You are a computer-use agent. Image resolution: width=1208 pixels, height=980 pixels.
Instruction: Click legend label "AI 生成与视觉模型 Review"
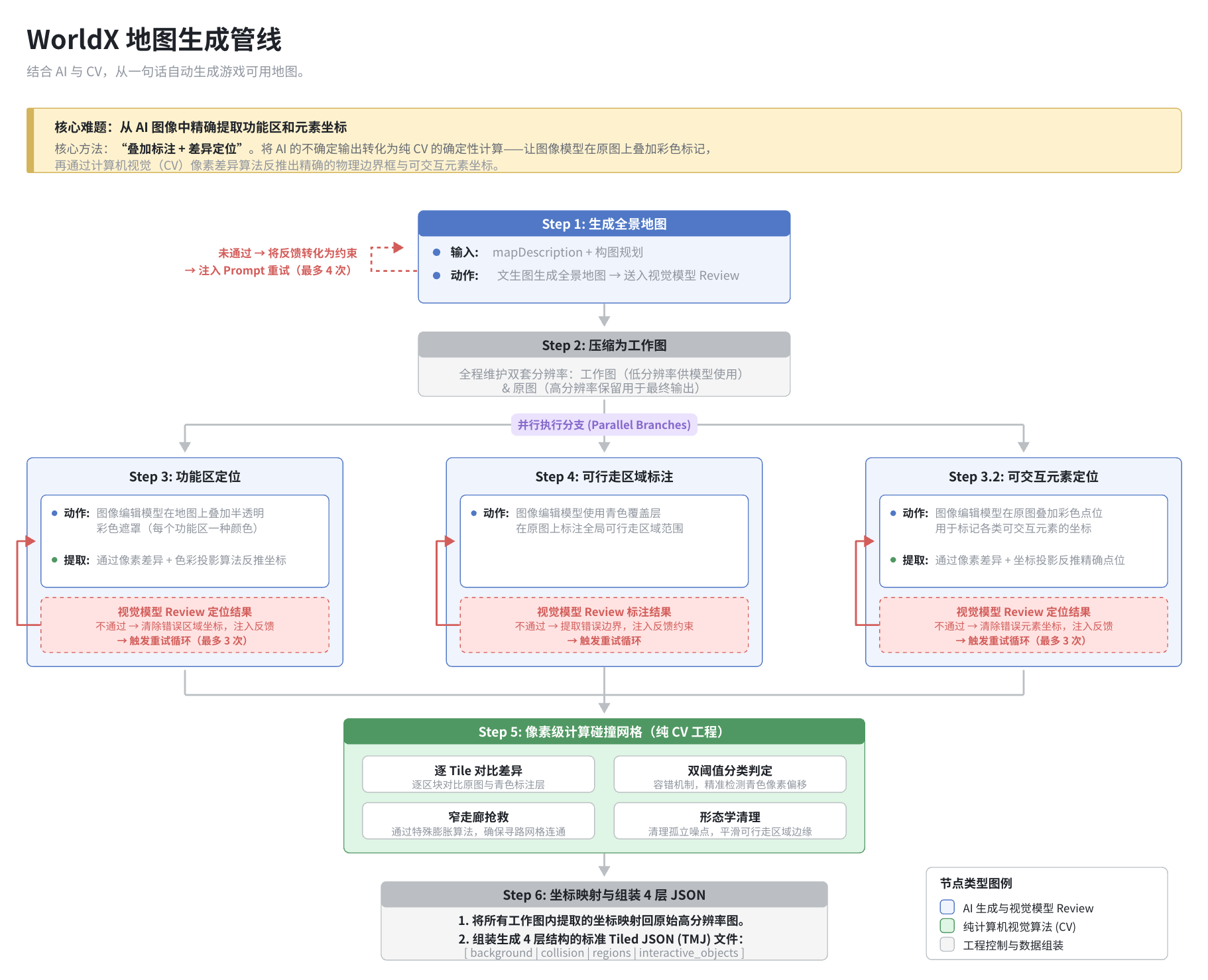pyautogui.click(x=1028, y=908)
